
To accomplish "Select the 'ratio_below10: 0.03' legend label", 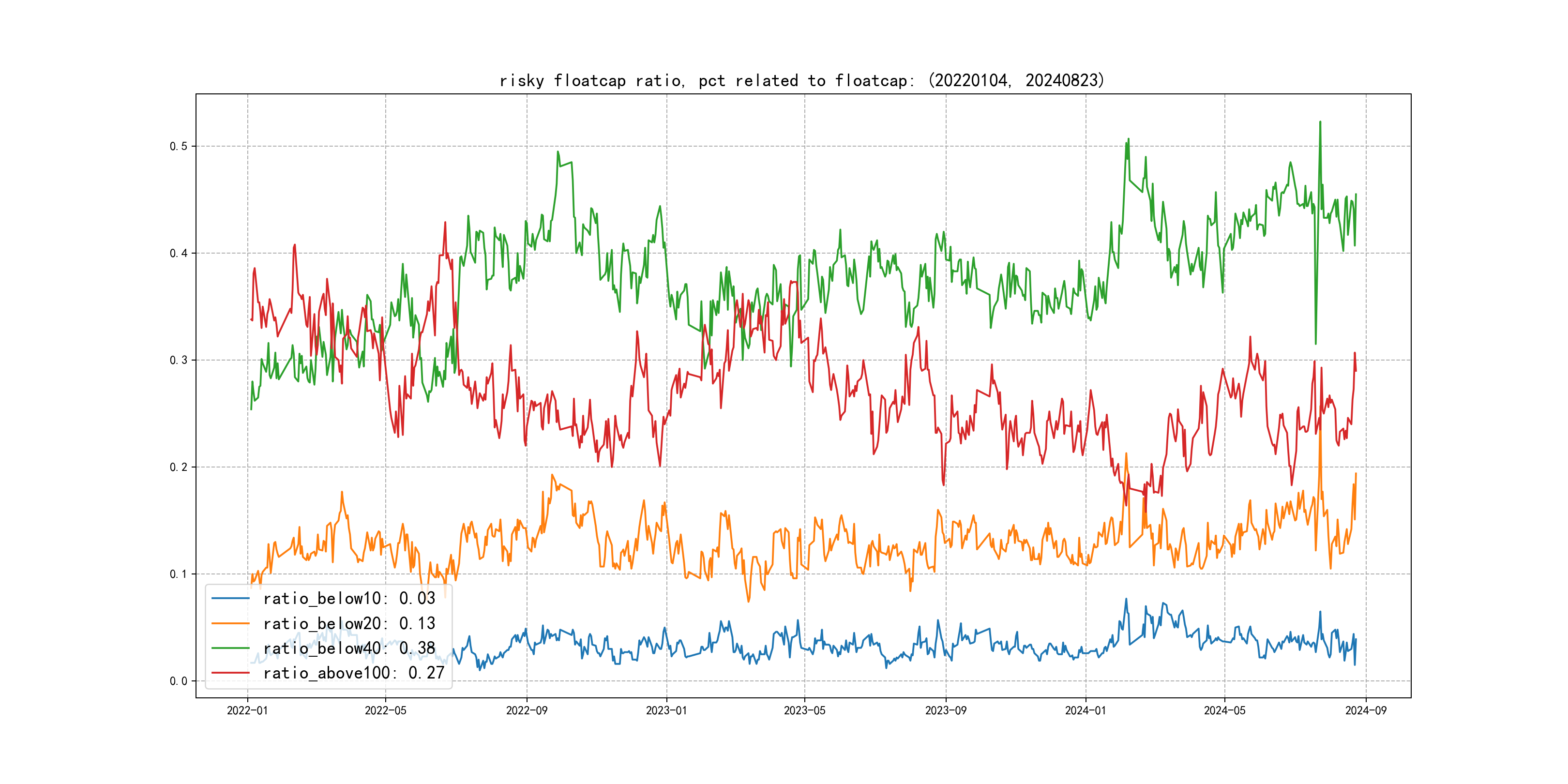I will 349,598.
